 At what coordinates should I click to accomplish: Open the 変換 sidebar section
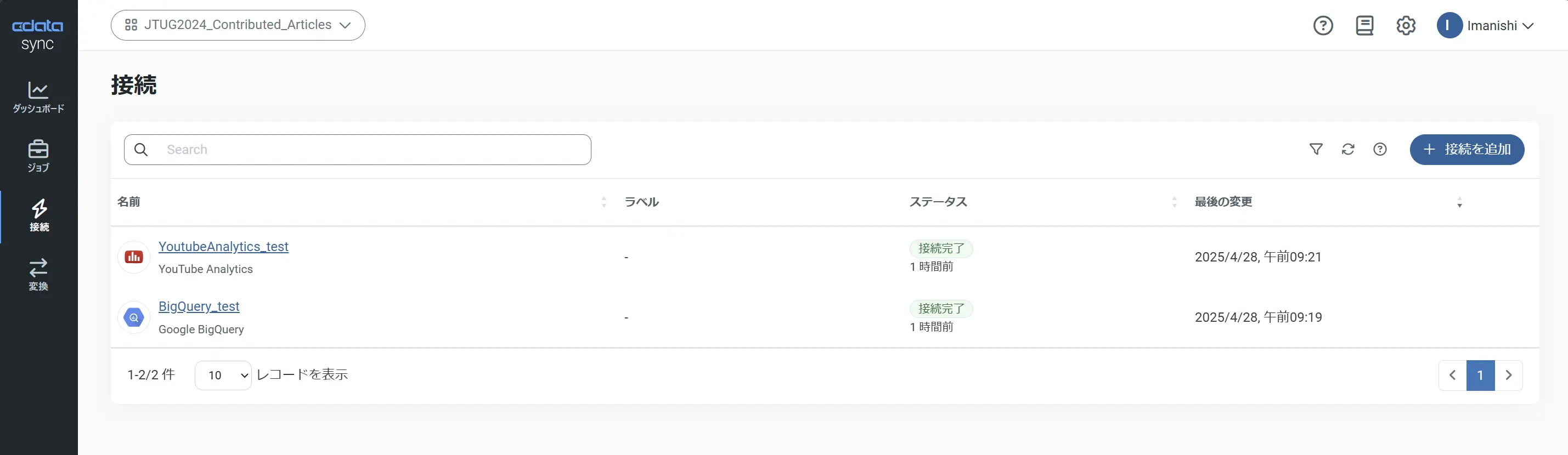pyautogui.click(x=38, y=275)
